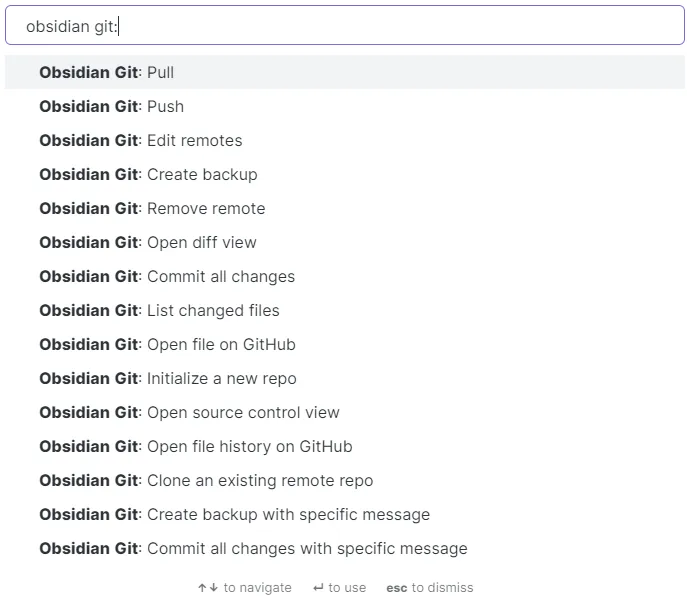Run Create backup with specific message

point(234,514)
